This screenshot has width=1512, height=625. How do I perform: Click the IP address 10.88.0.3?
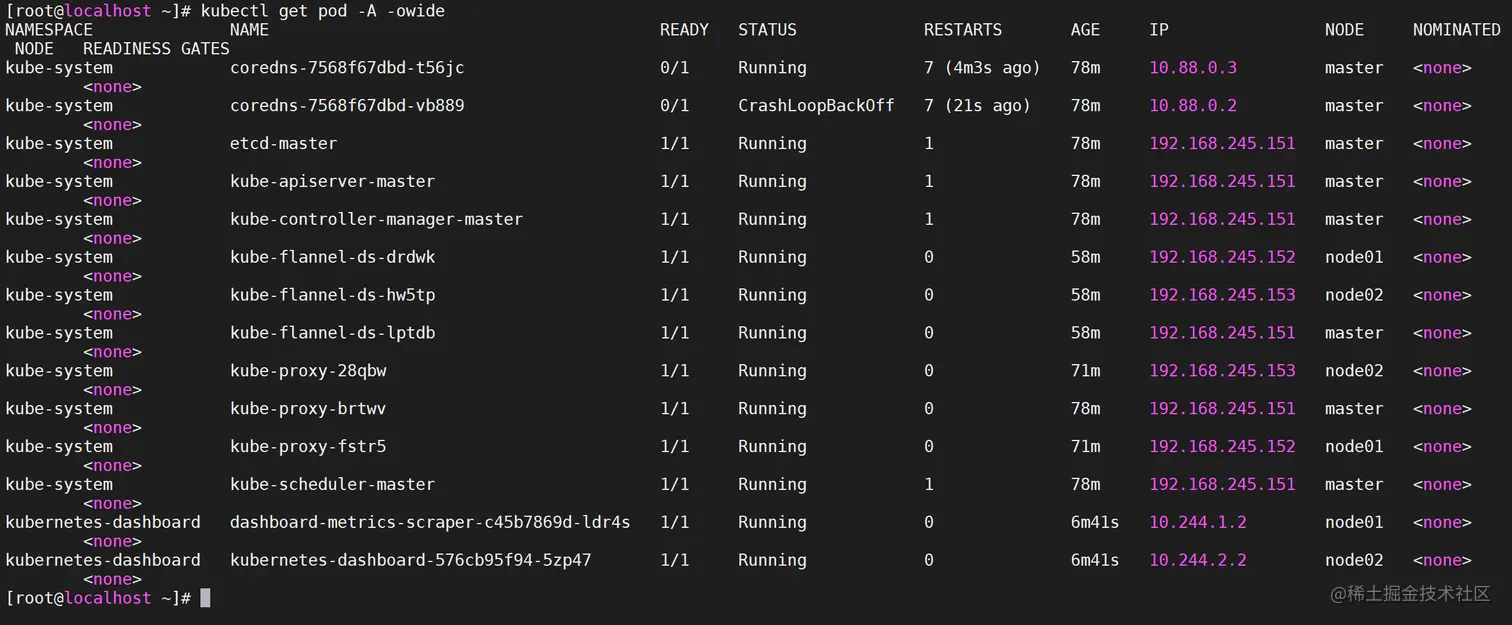coord(1193,68)
